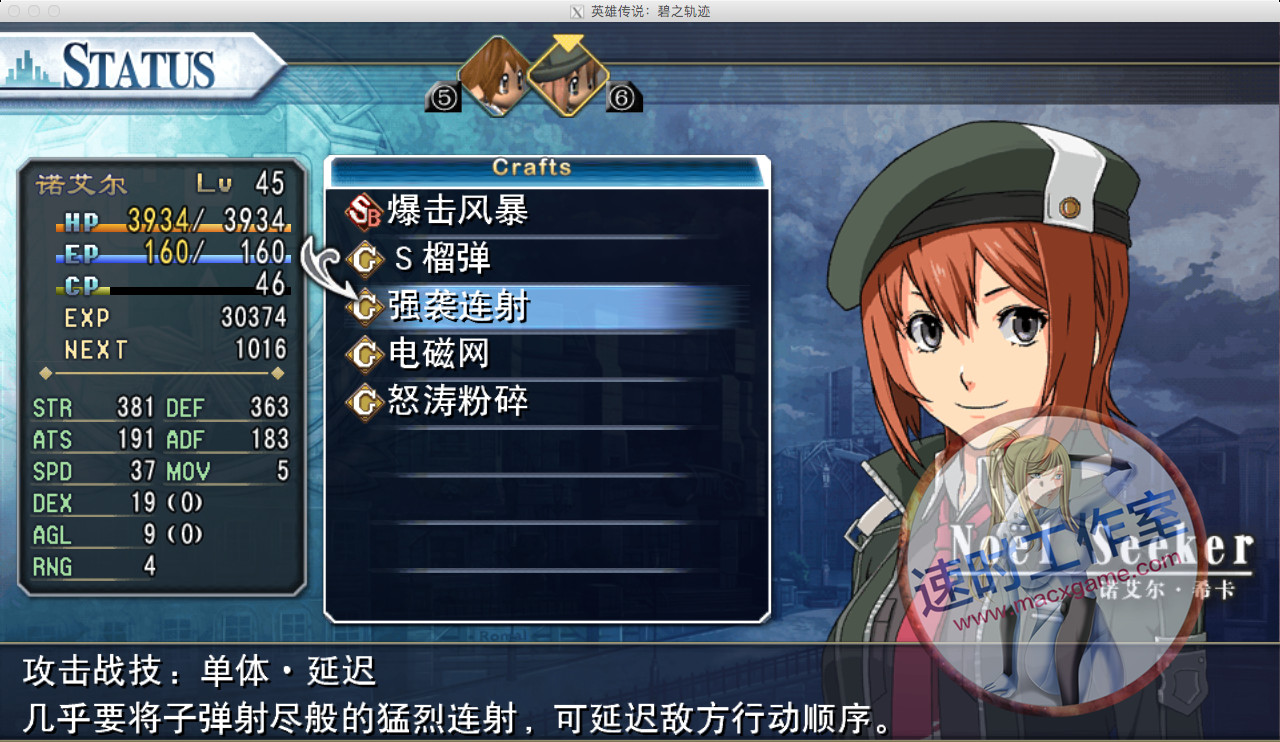
Task: Select the 爆击风暴 craft entry
Action: click(547, 211)
